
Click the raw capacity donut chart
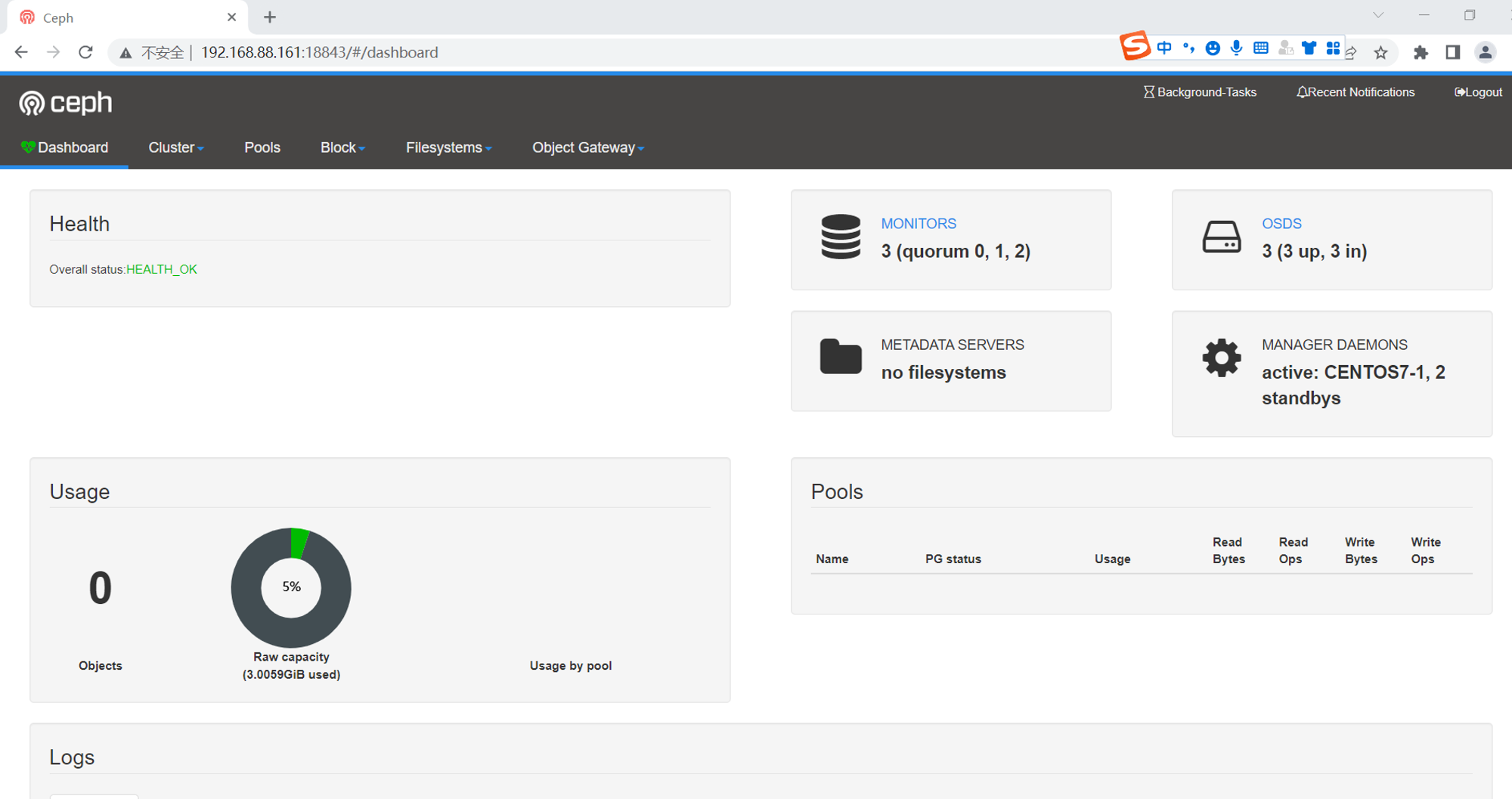pos(291,587)
